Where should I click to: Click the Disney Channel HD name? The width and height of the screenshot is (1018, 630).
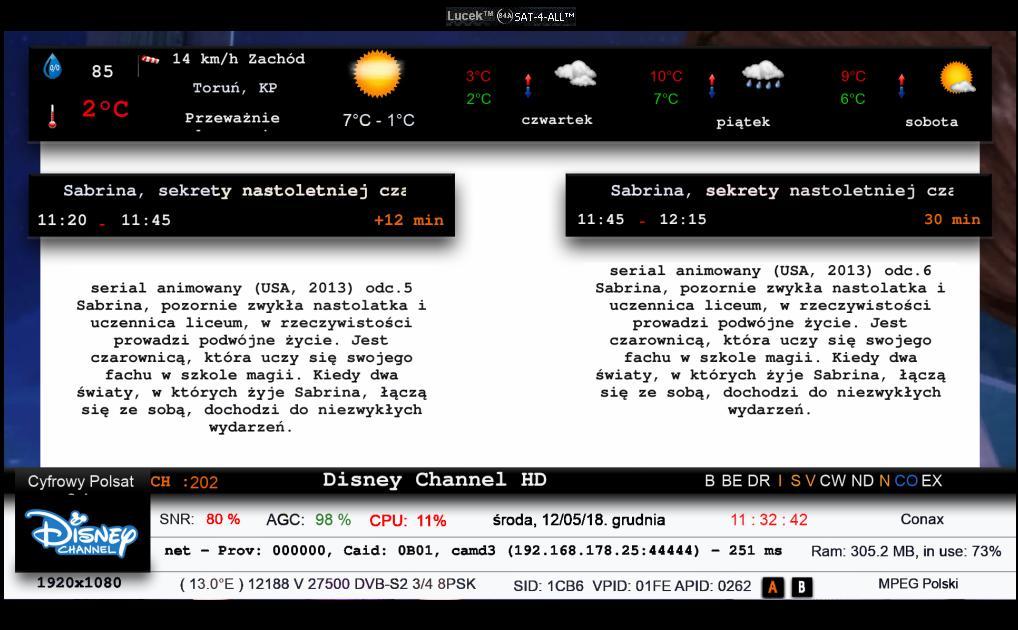pos(434,480)
